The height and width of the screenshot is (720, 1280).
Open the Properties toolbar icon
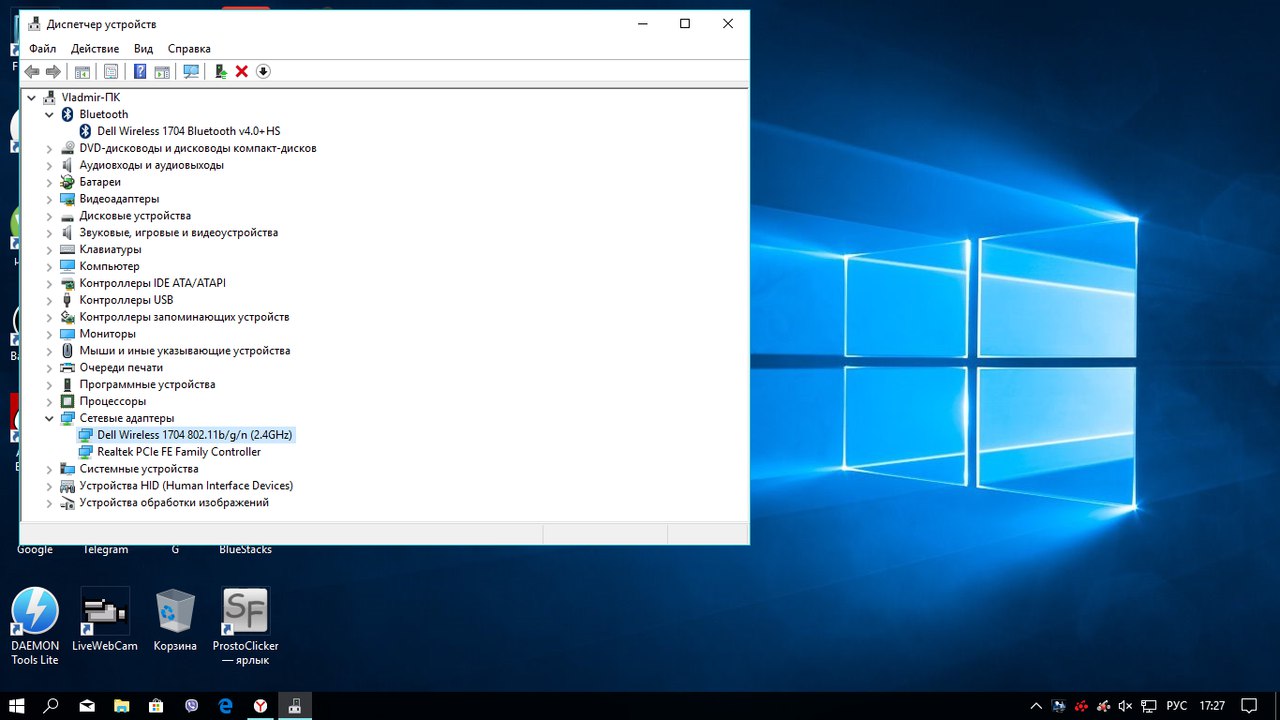click(111, 71)
